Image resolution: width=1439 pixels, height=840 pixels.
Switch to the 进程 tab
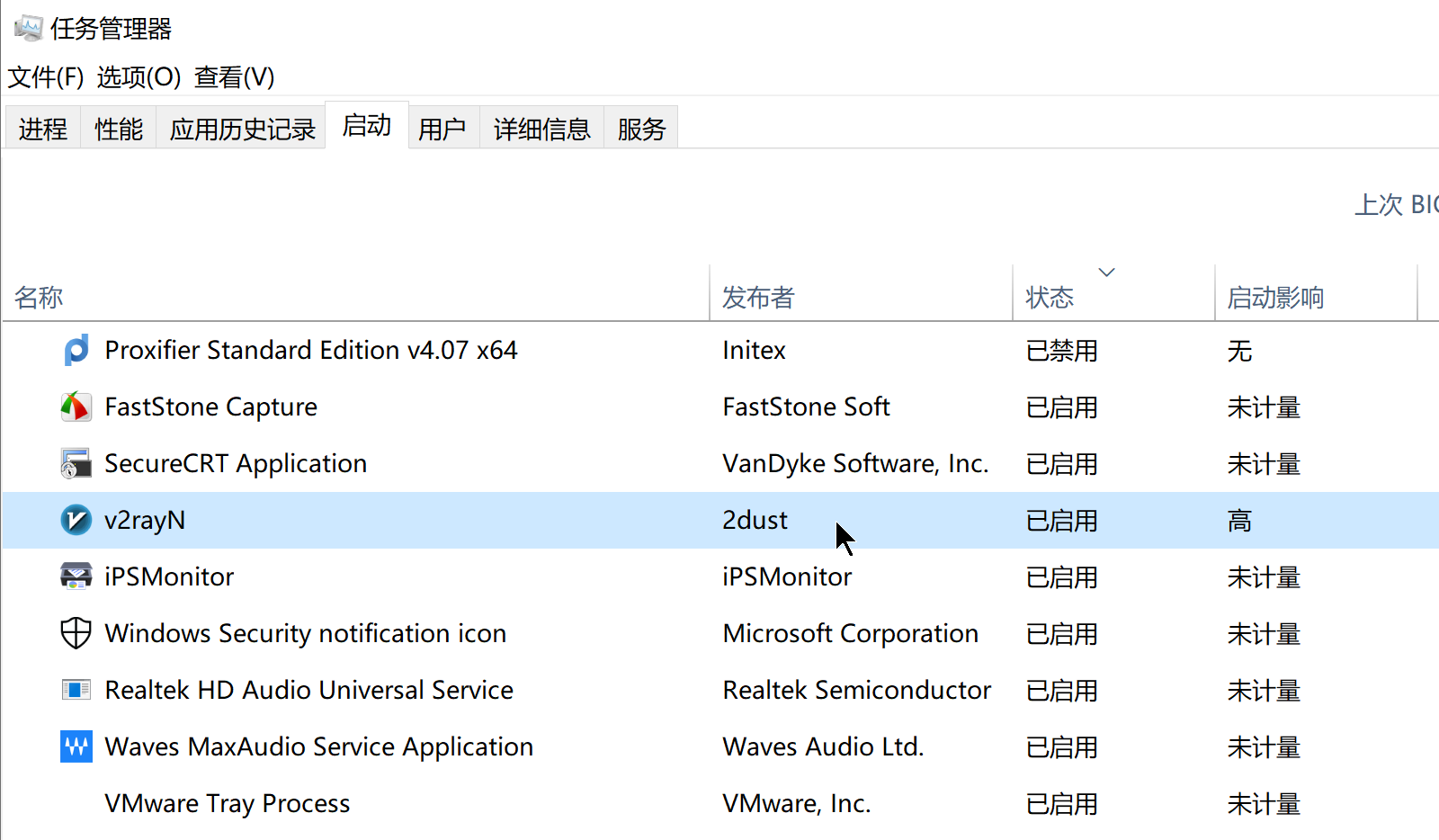43,129
